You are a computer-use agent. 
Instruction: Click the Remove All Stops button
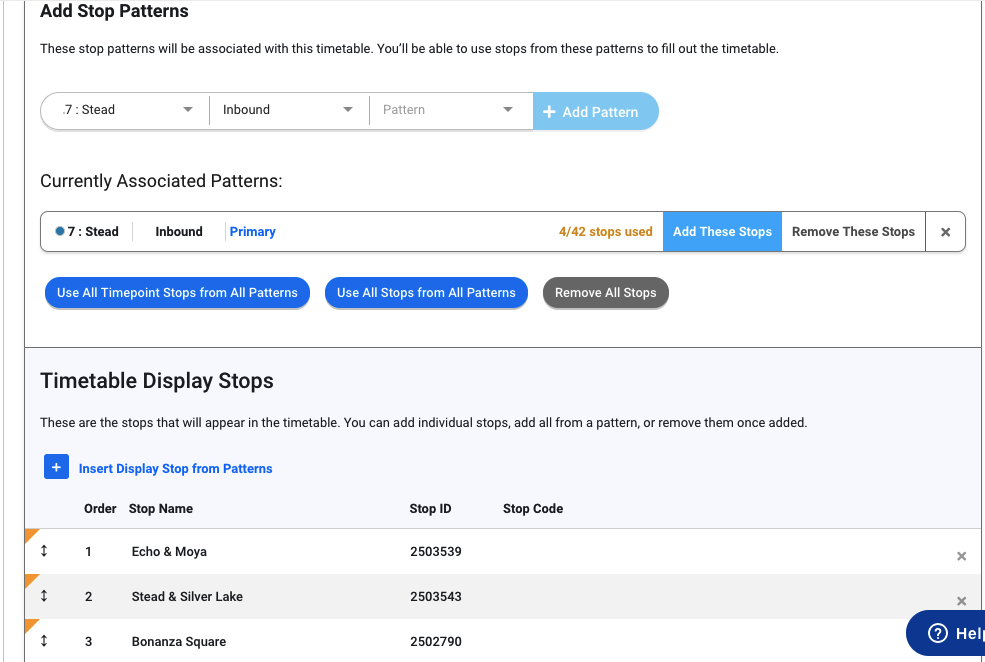point(606,293)
